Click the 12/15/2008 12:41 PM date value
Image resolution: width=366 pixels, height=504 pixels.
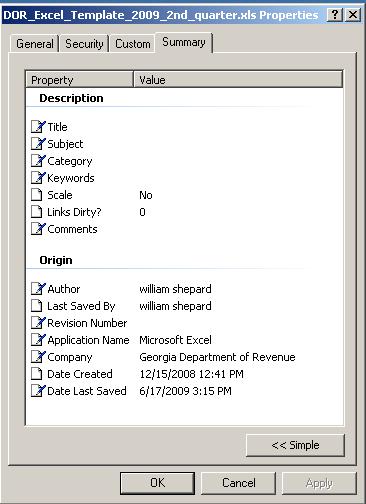(191, 374)
